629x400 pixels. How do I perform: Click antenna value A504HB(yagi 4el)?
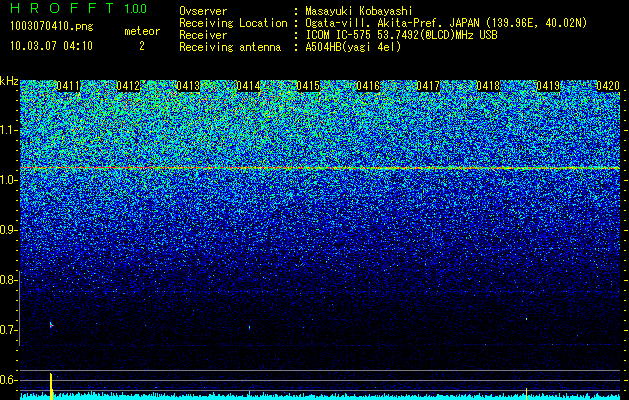click(353, 47)
